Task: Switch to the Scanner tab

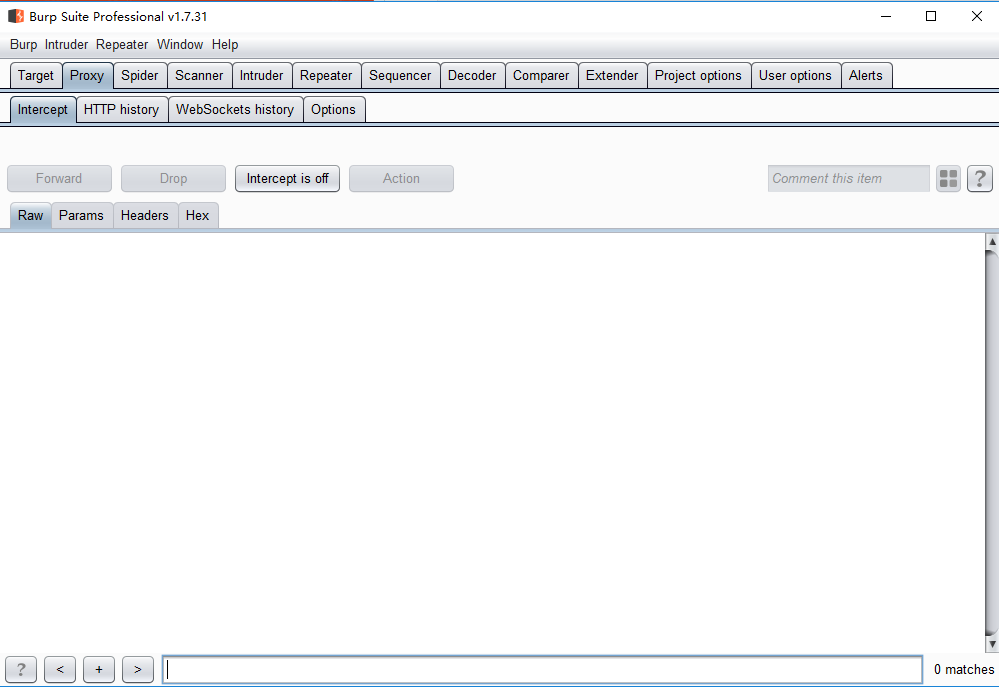Action: point(199,75)
